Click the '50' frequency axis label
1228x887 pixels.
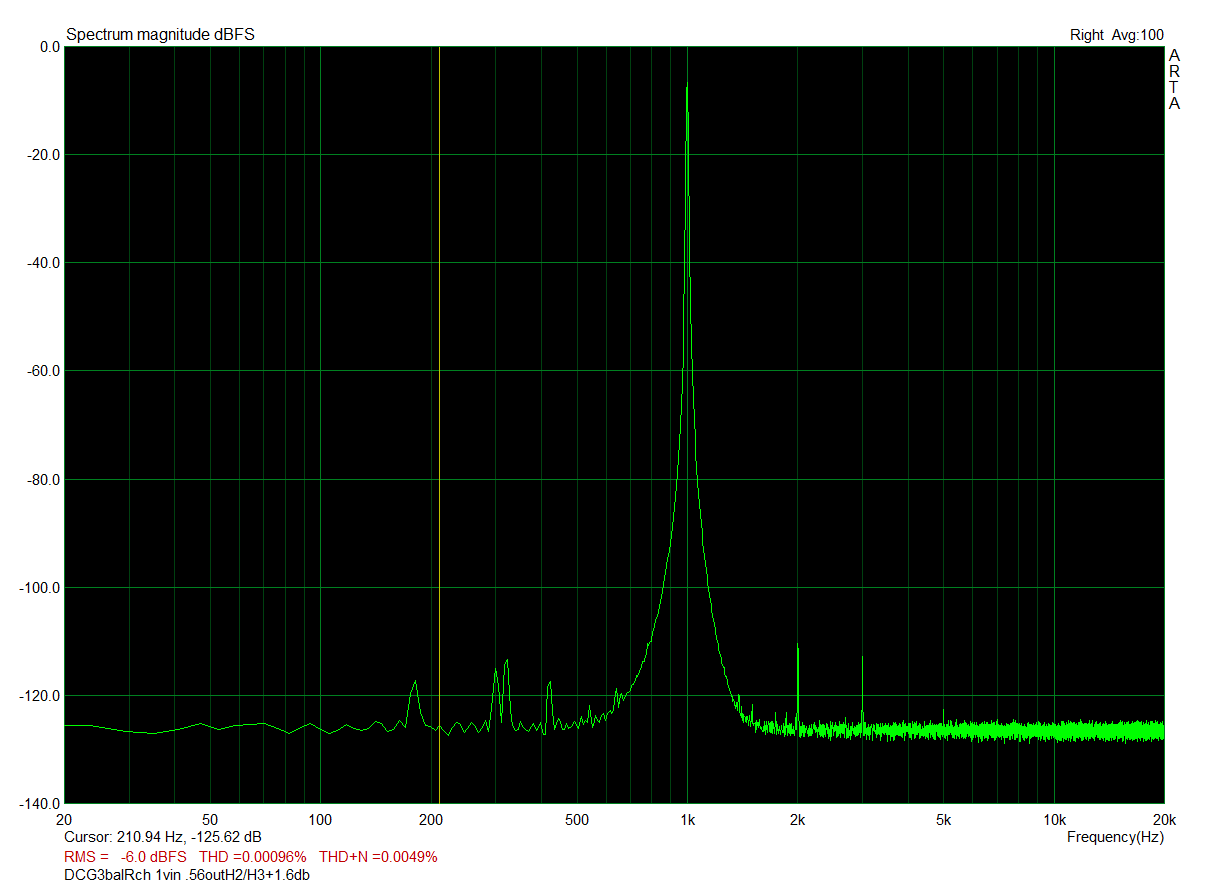point(210,820)
